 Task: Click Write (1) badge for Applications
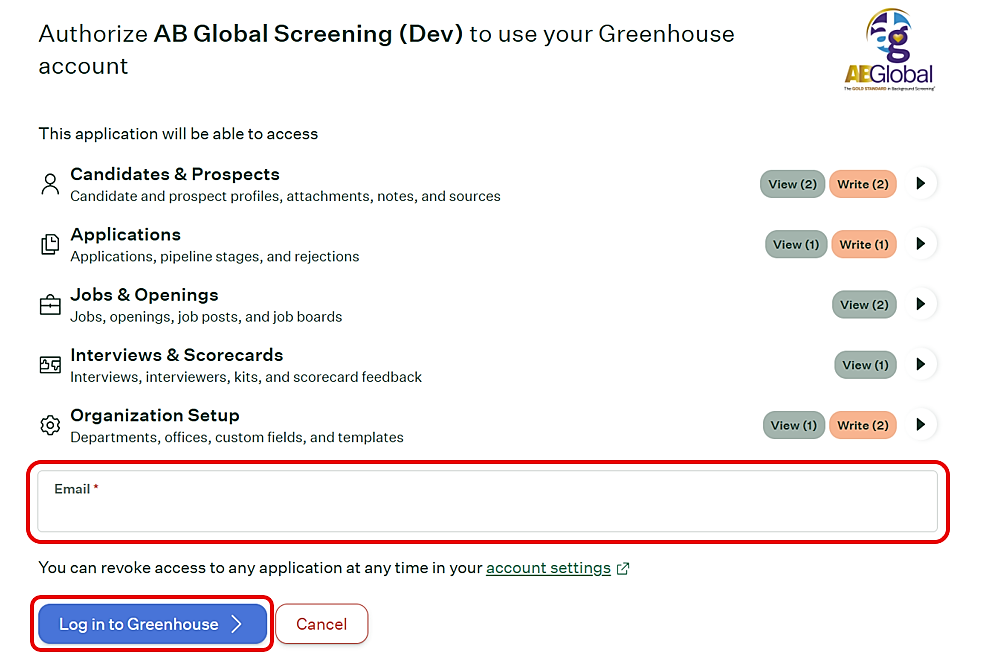(864, 244)
